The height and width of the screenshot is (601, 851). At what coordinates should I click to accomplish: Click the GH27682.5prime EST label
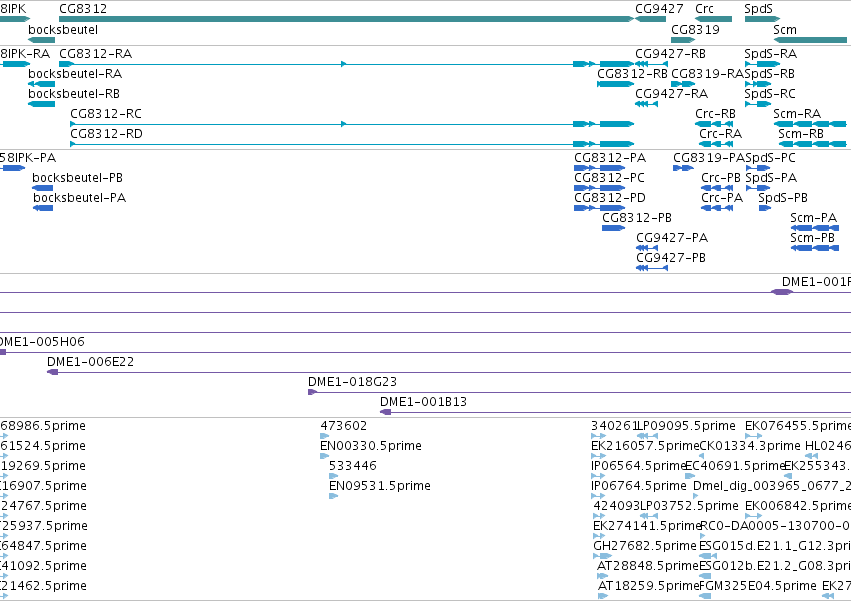645,546
